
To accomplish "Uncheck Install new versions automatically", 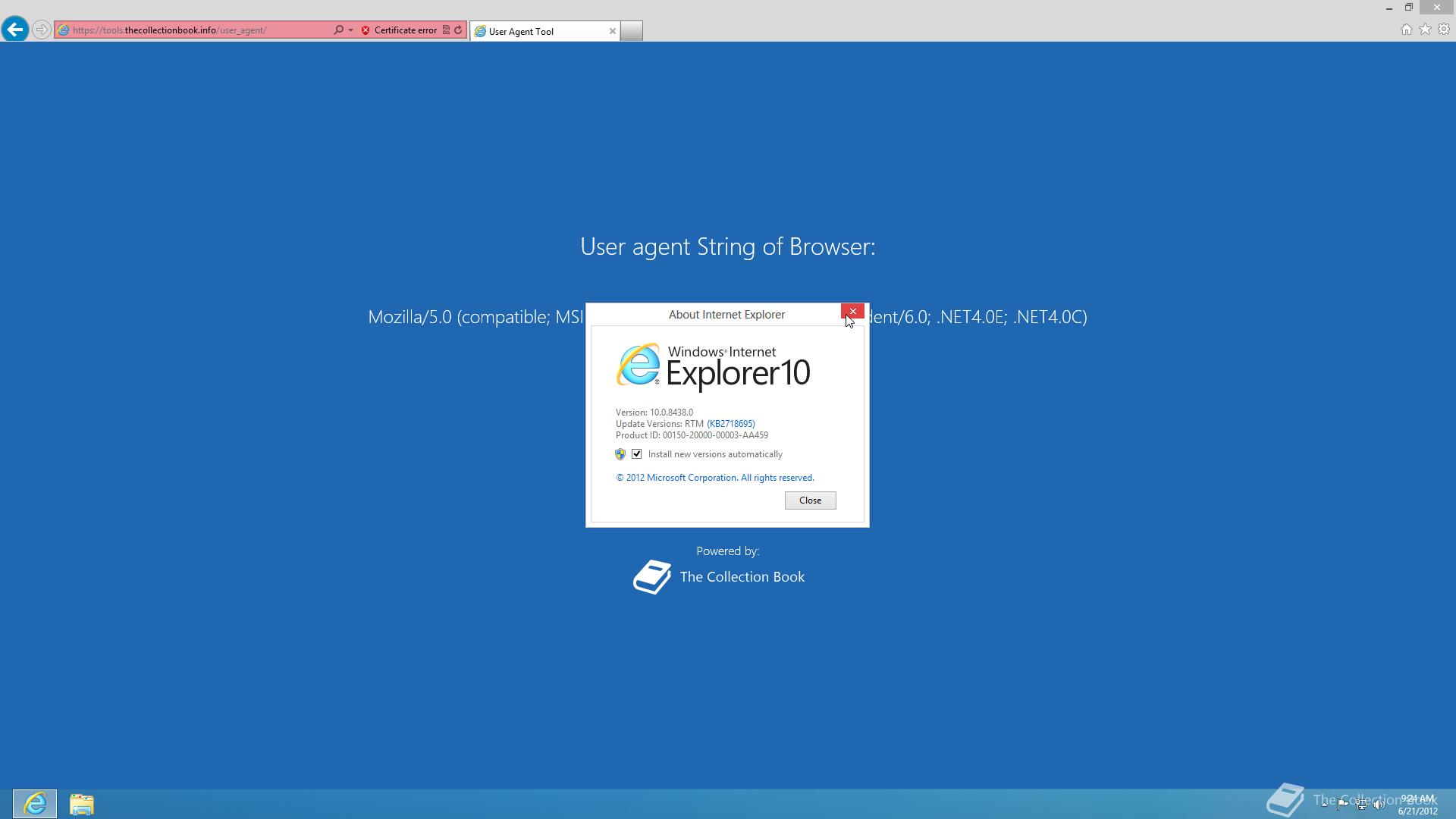I will pyautogui.click(x=637, y=454).
